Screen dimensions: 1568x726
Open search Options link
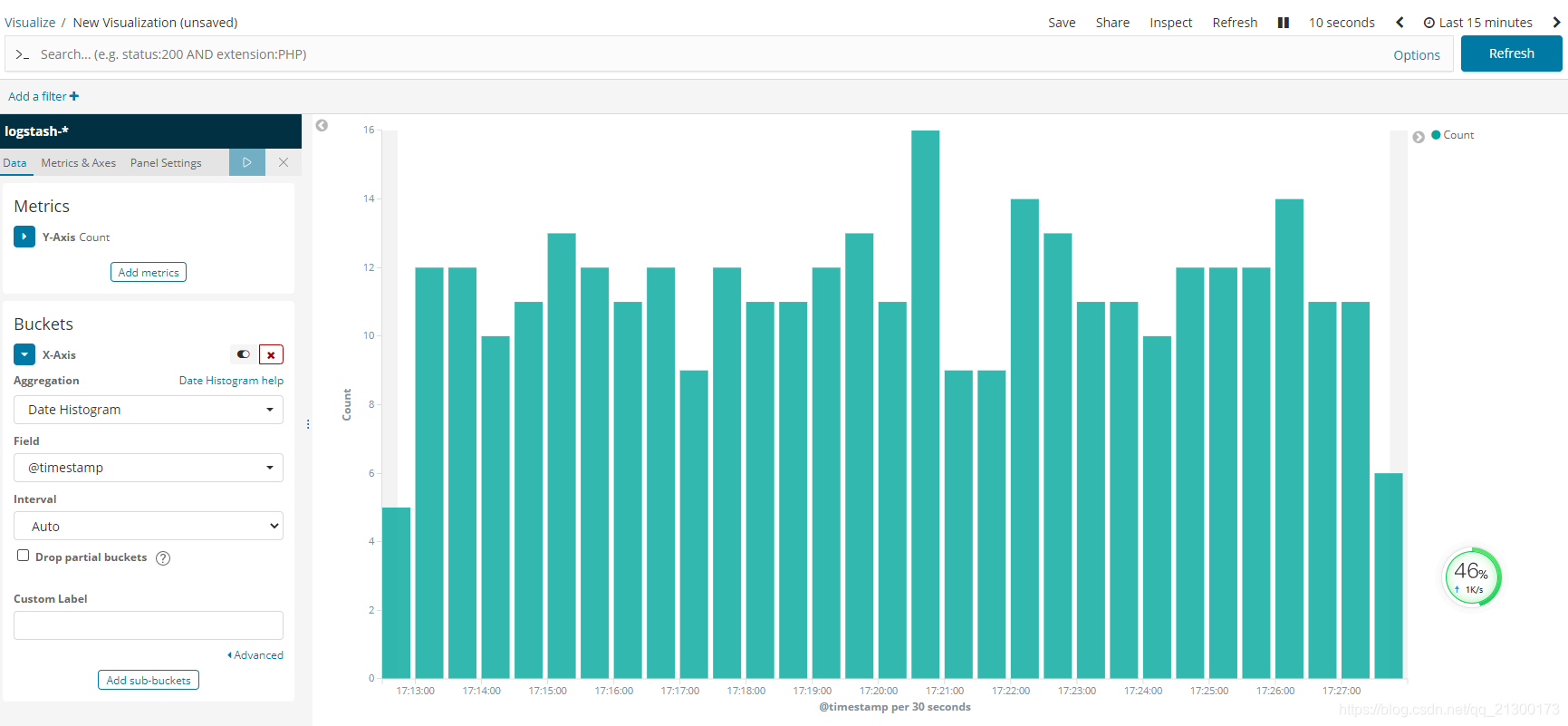tap(1417, 55)
